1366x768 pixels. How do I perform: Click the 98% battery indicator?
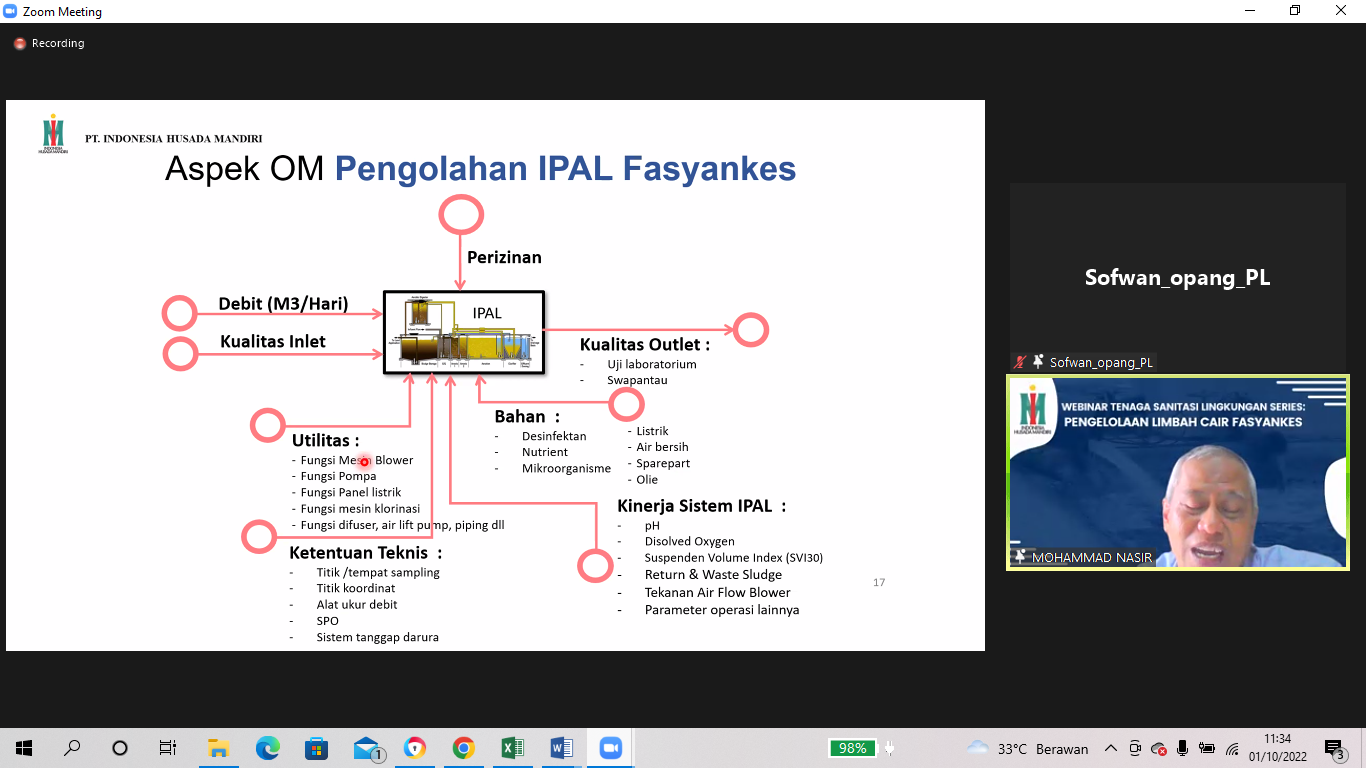852,748
